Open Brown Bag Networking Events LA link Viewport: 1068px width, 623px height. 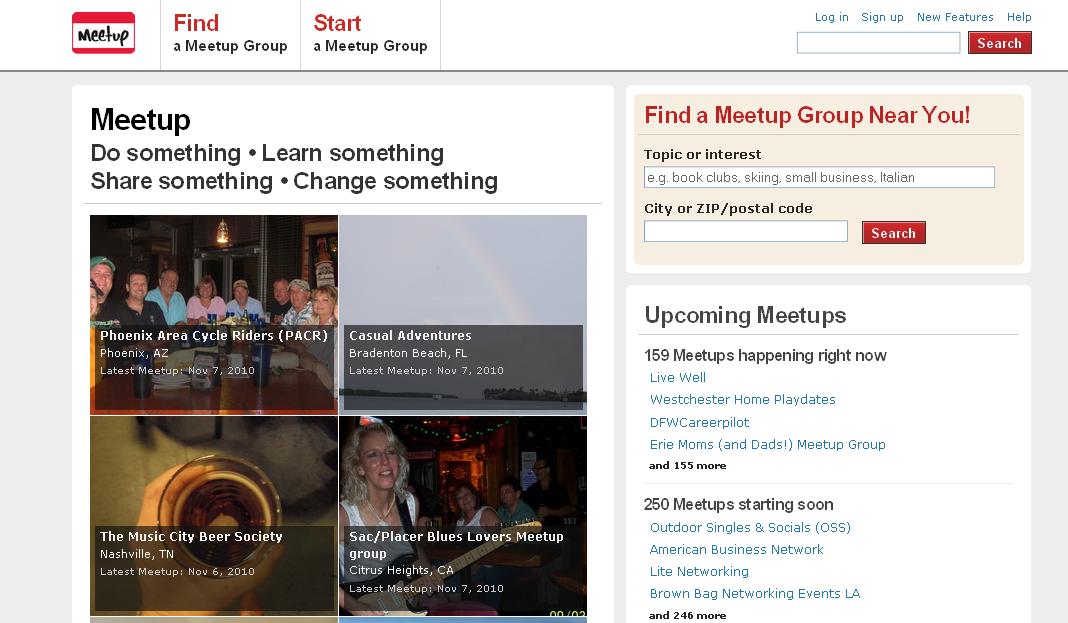[x=755, y=594]
